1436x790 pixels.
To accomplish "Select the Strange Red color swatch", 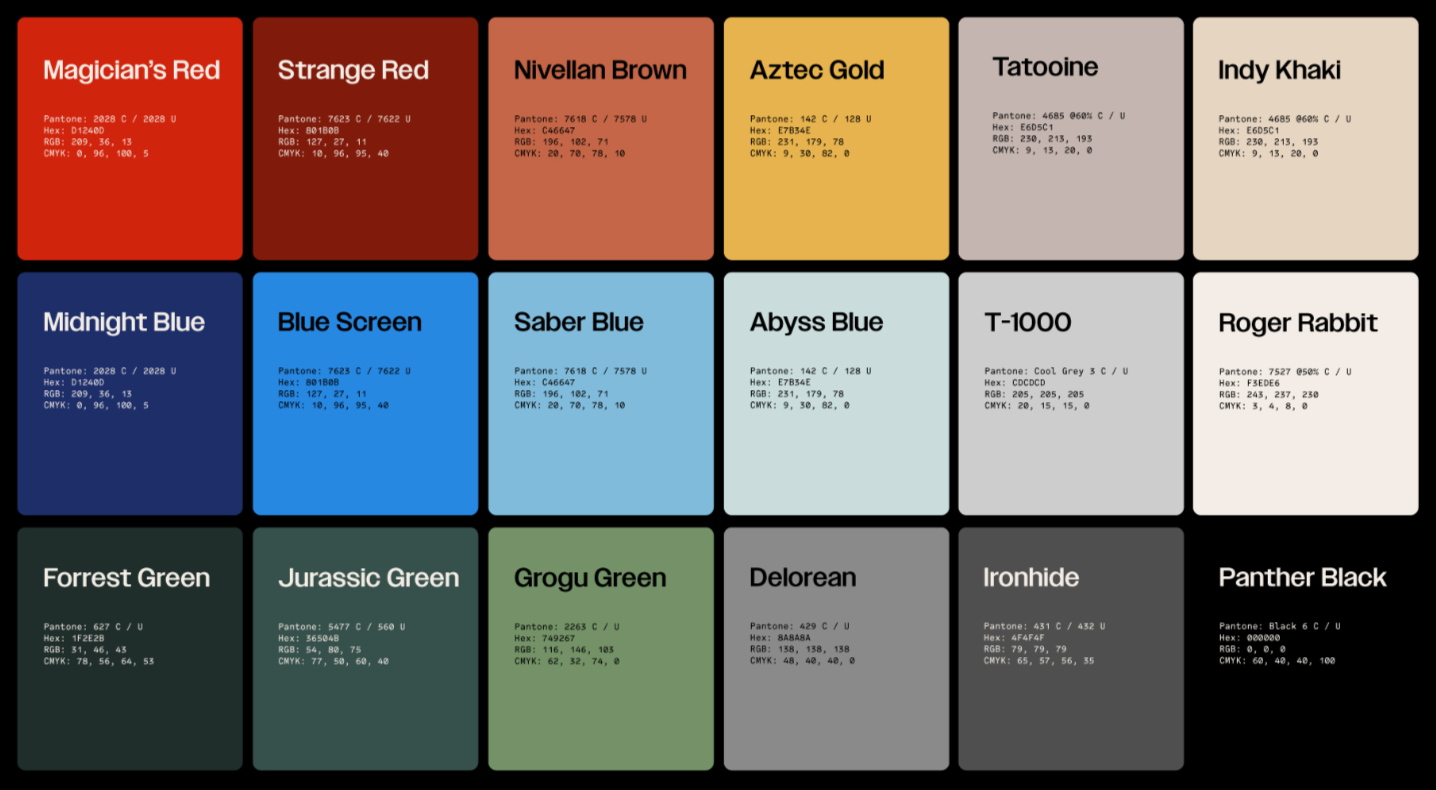I will pos(365,138).
